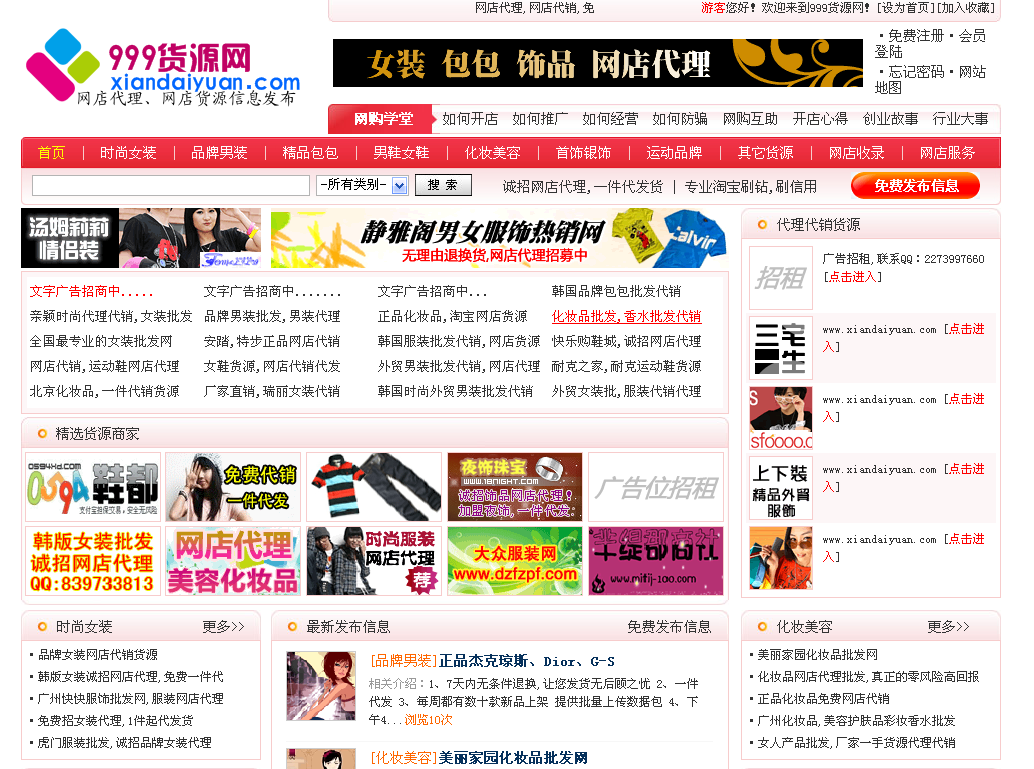Click the 亲颖时尚代理代销,女装批发 link
Viewport: 1034px width, 769px height.
pyautogui.click(x=111, y=317)
